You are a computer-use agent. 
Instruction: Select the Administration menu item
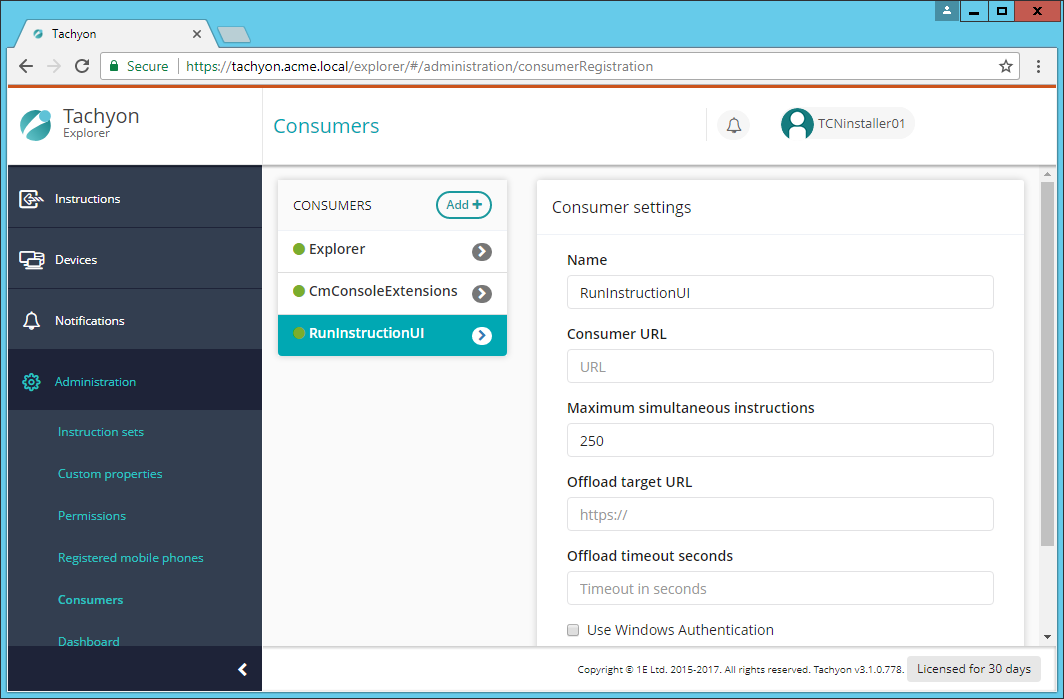(x=135, y=382)
